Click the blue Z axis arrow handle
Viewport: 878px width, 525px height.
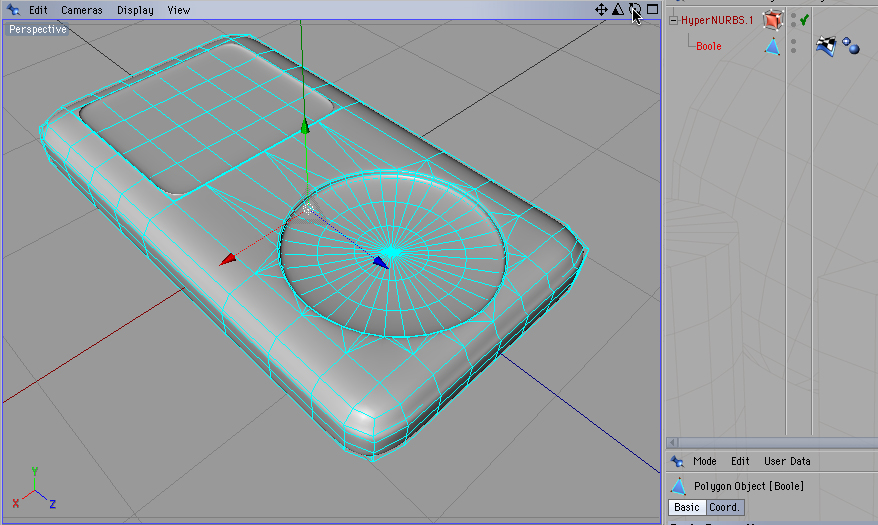coord(380,262)
